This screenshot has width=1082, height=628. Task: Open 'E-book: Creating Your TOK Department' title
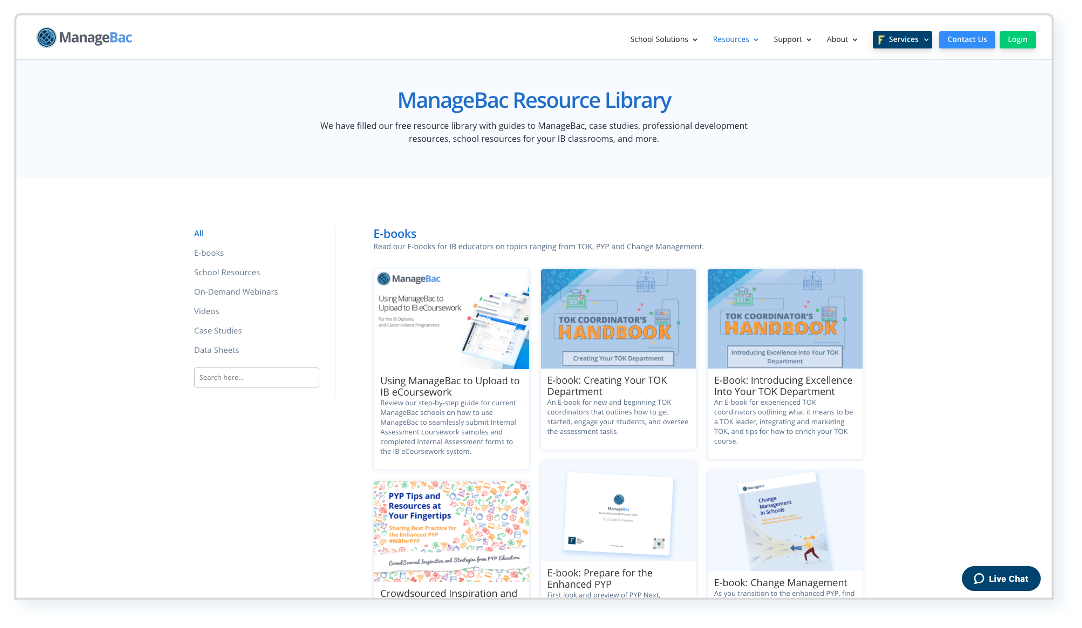point(607,386)
